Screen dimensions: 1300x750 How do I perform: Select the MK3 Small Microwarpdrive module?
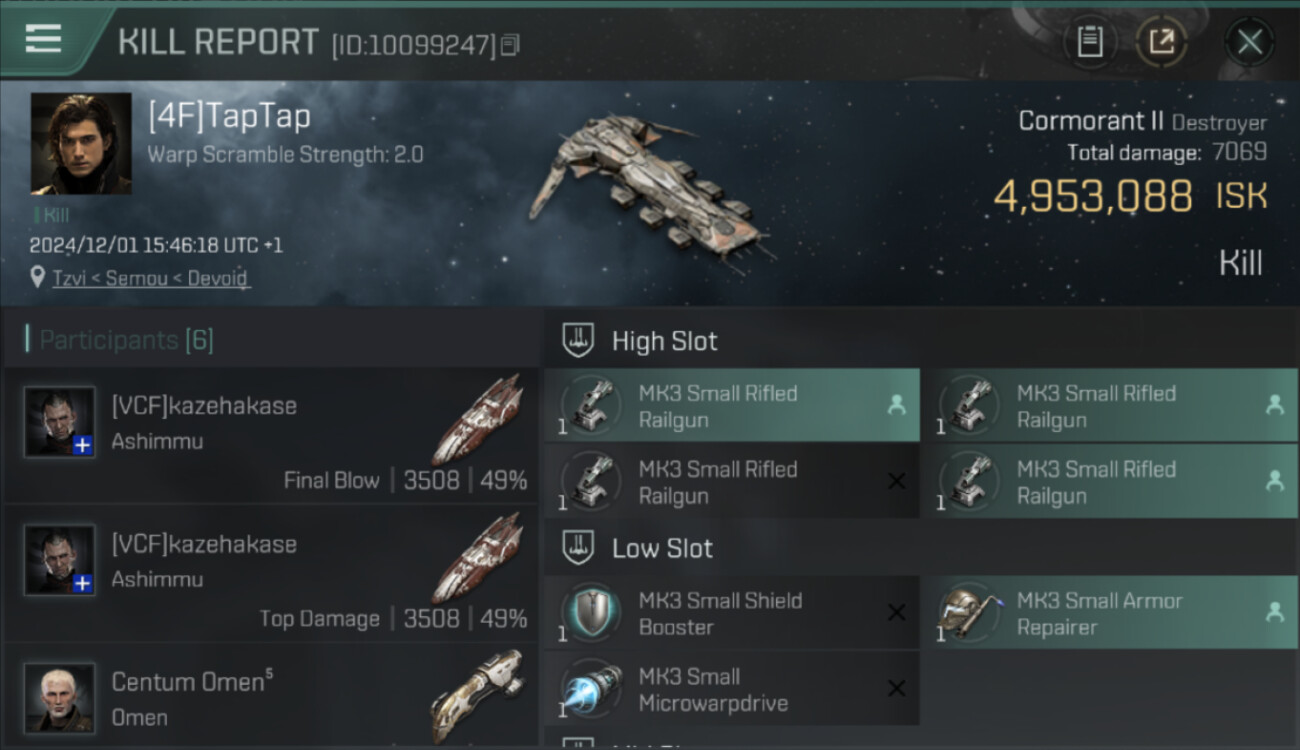pos(732,689)
